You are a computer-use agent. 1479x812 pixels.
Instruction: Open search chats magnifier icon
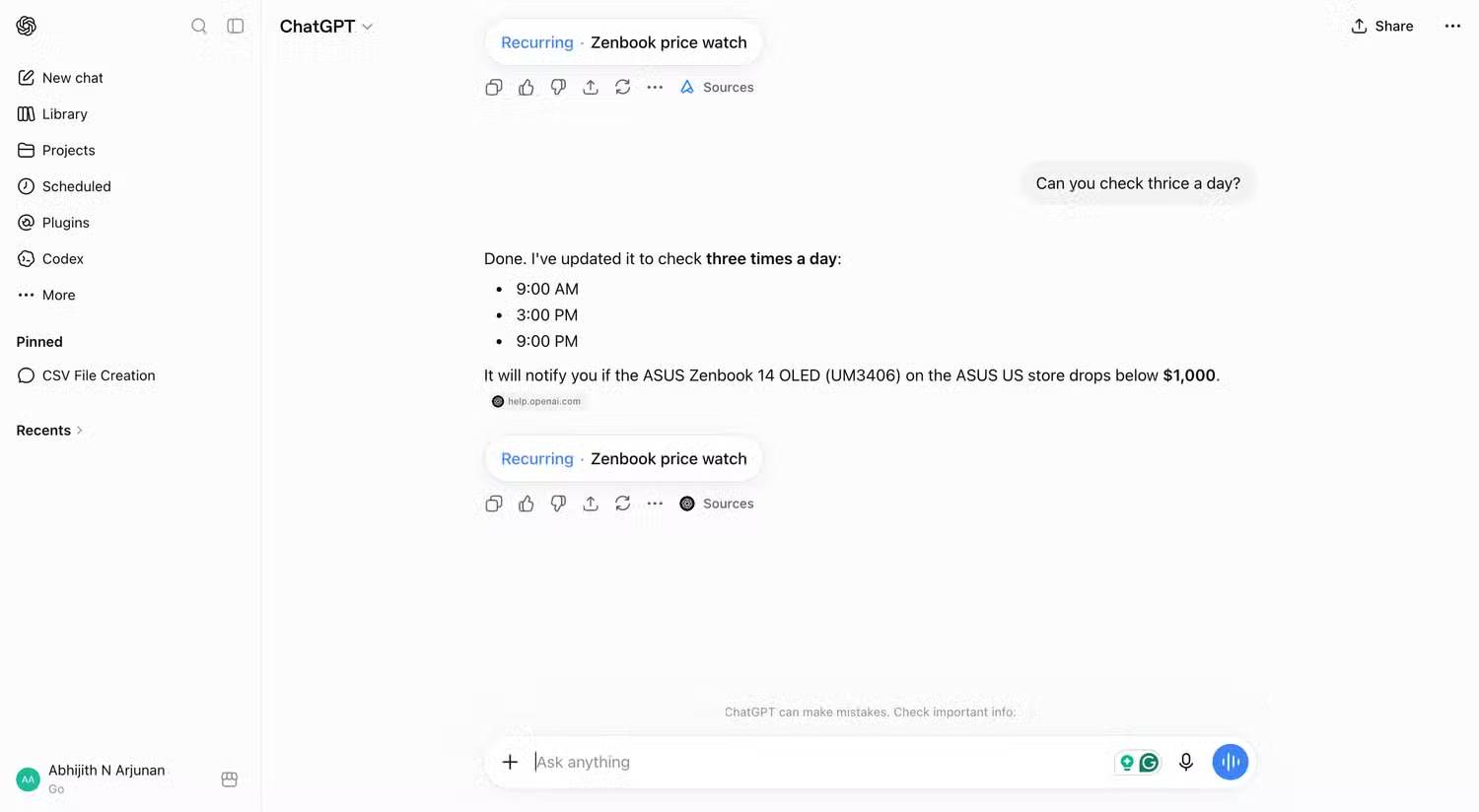point(199,26)
